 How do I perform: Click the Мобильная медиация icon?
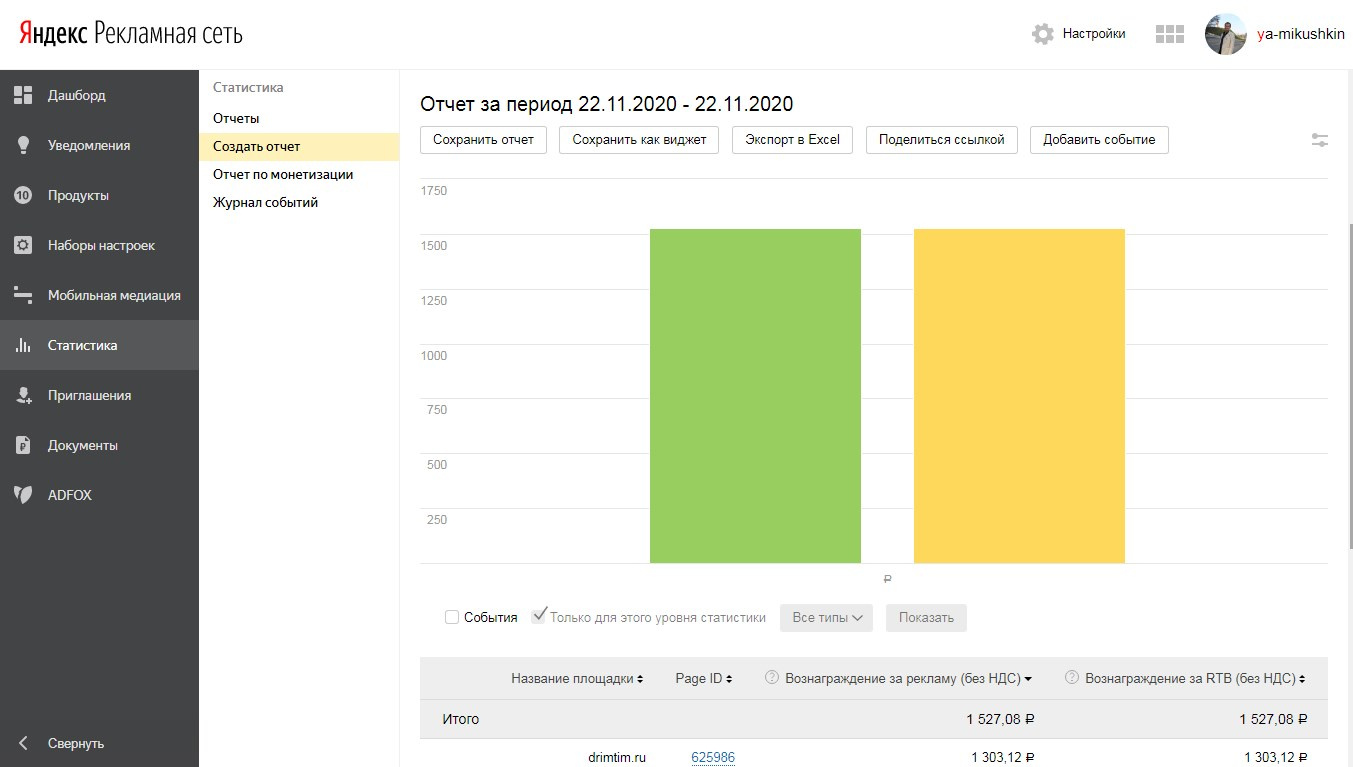pyautogui.click(x=23, y=295)
